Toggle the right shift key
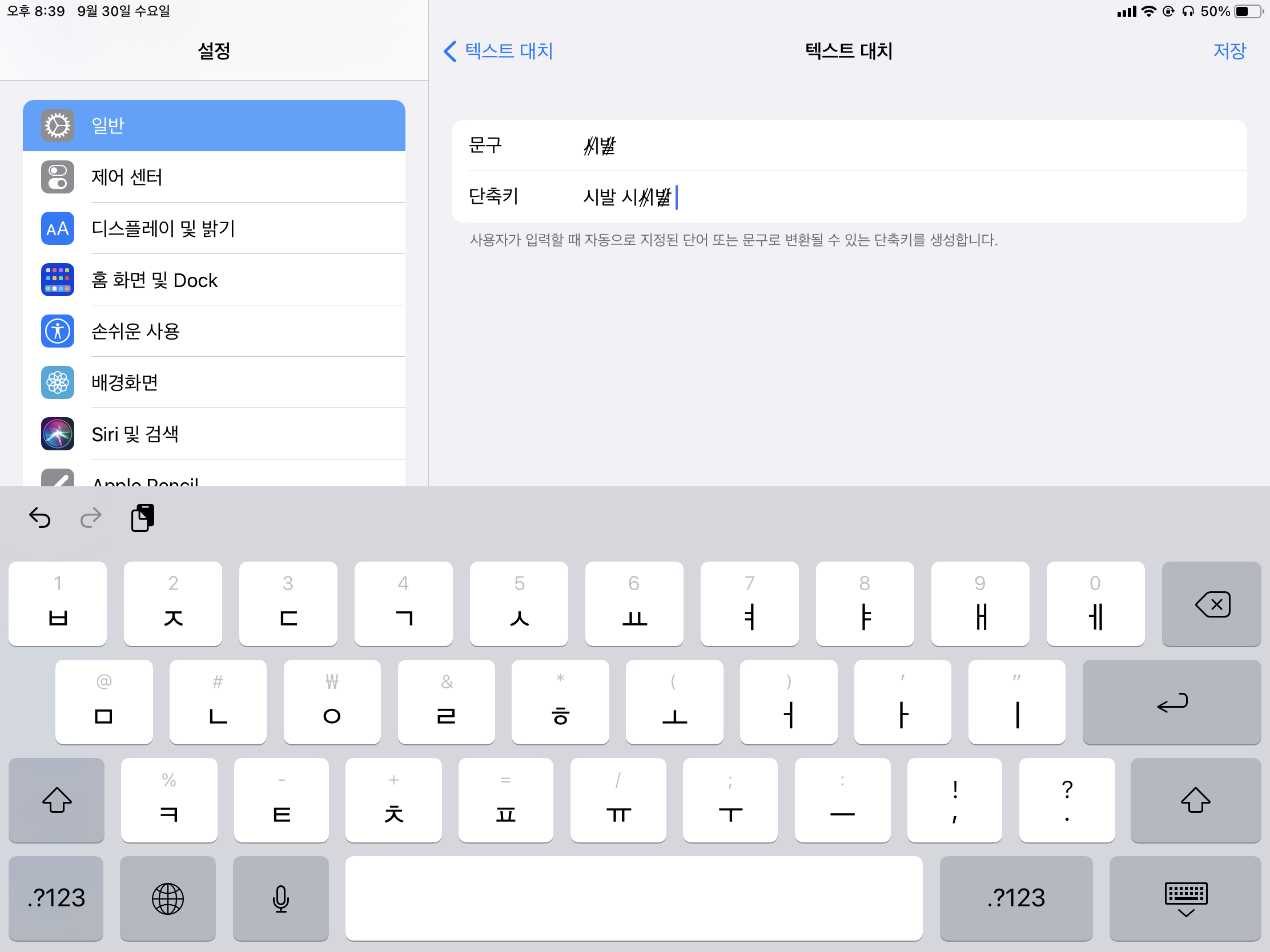The height and width of the screenshot is (952, 1270). 1195,800
